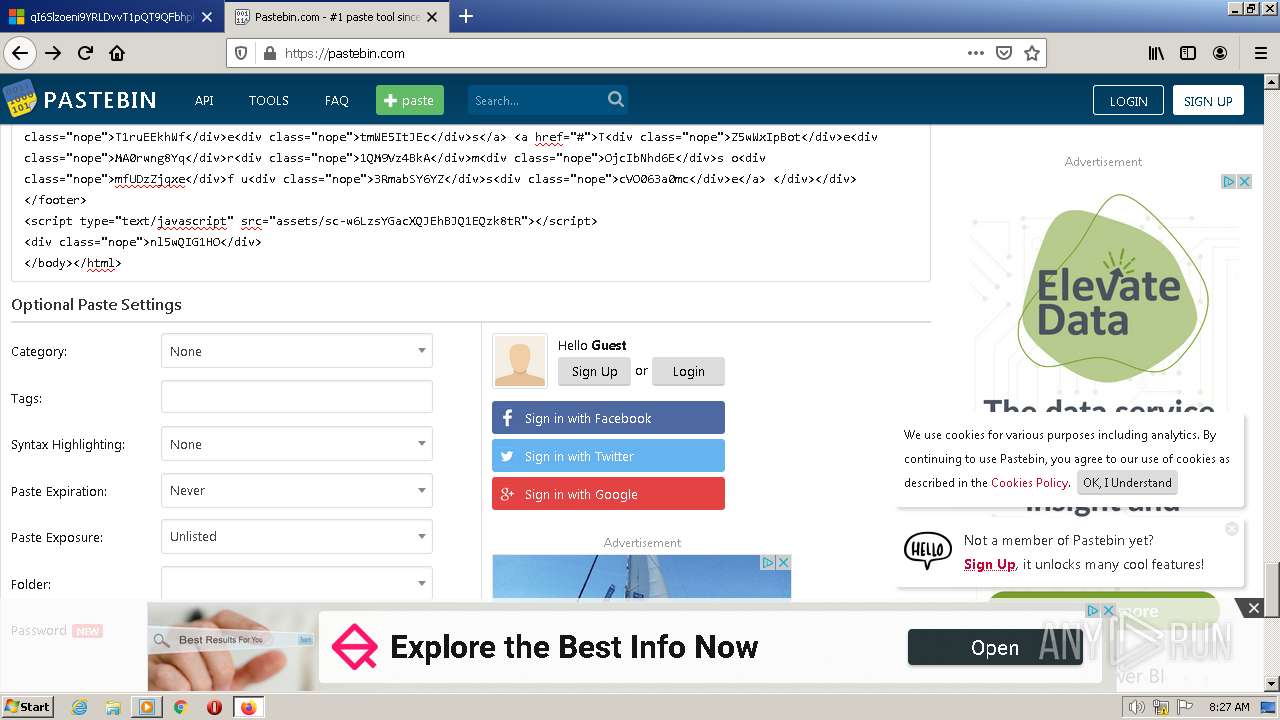Viewport: 1280px width, 720px height.
Task: Bookmark this page with the star icon
Action: [x=1032, y=53]
